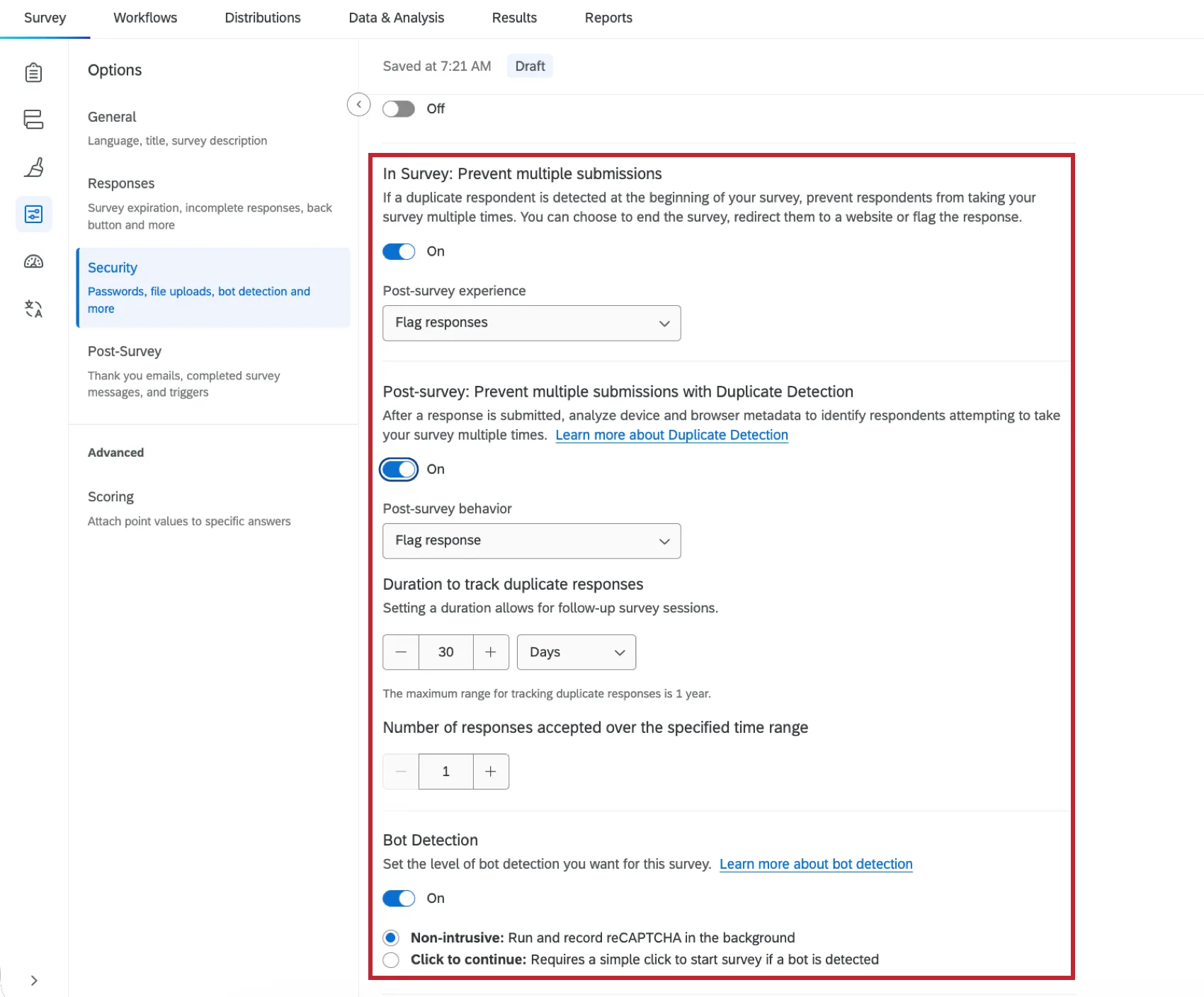Open the survey builder clipboard icon
The image size is (1204, 997).
point(33,72)
